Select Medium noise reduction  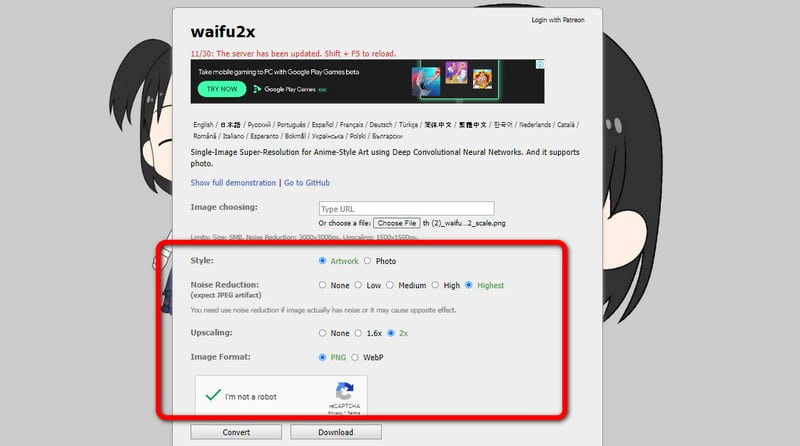[390, 285]
